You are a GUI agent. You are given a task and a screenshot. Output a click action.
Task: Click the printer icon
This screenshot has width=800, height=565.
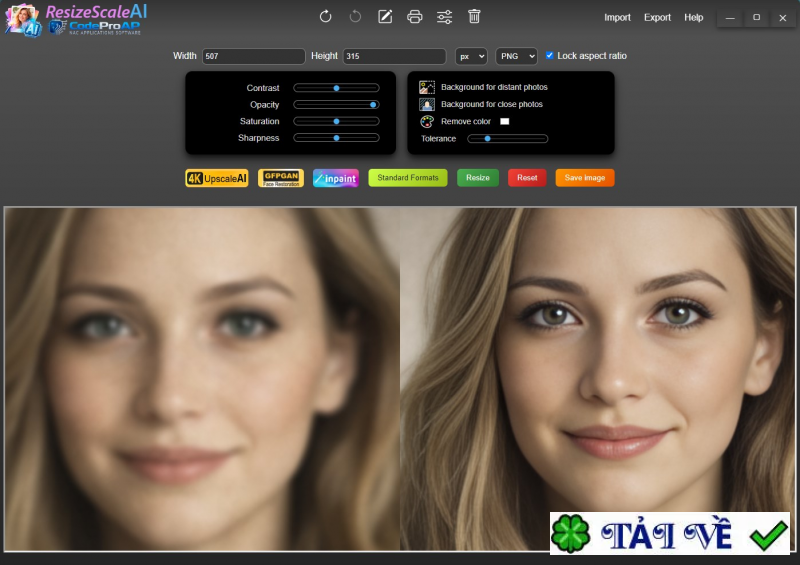414,17
